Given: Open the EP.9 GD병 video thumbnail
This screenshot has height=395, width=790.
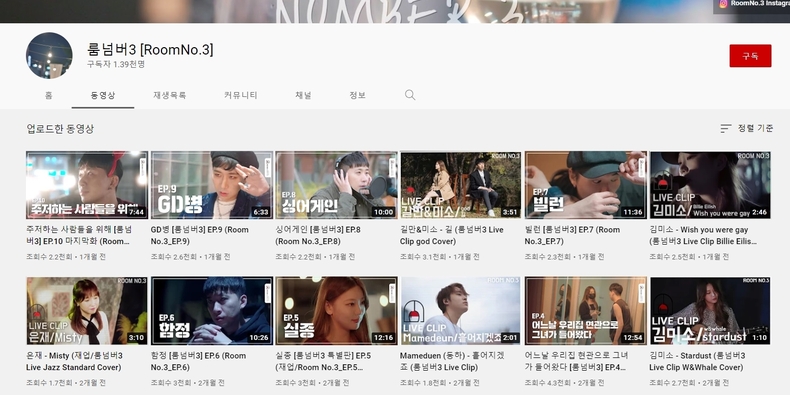Looking at the screenshot, I should coord(212,185).
